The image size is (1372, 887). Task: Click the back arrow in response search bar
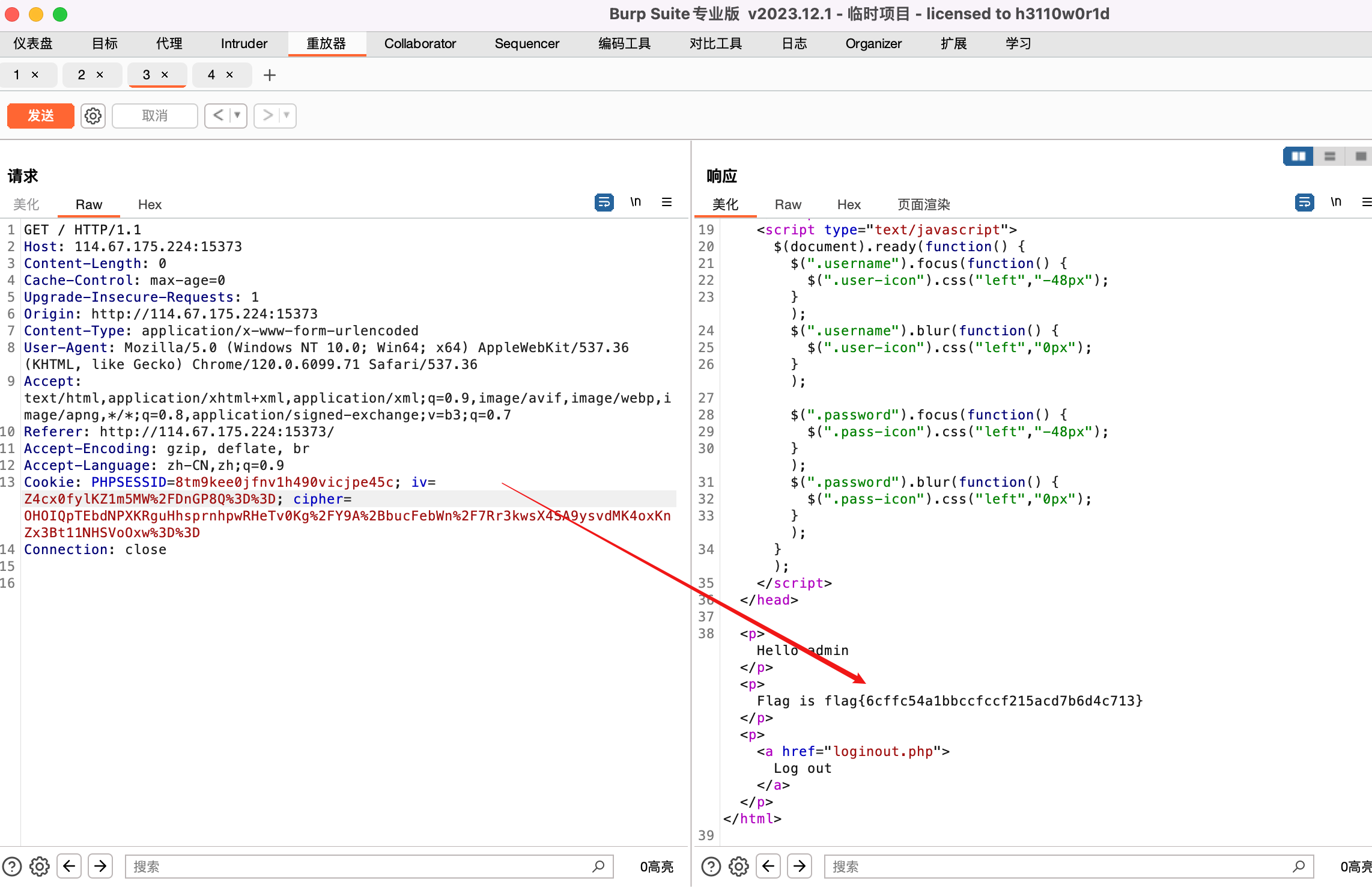(x=768, y=866)
